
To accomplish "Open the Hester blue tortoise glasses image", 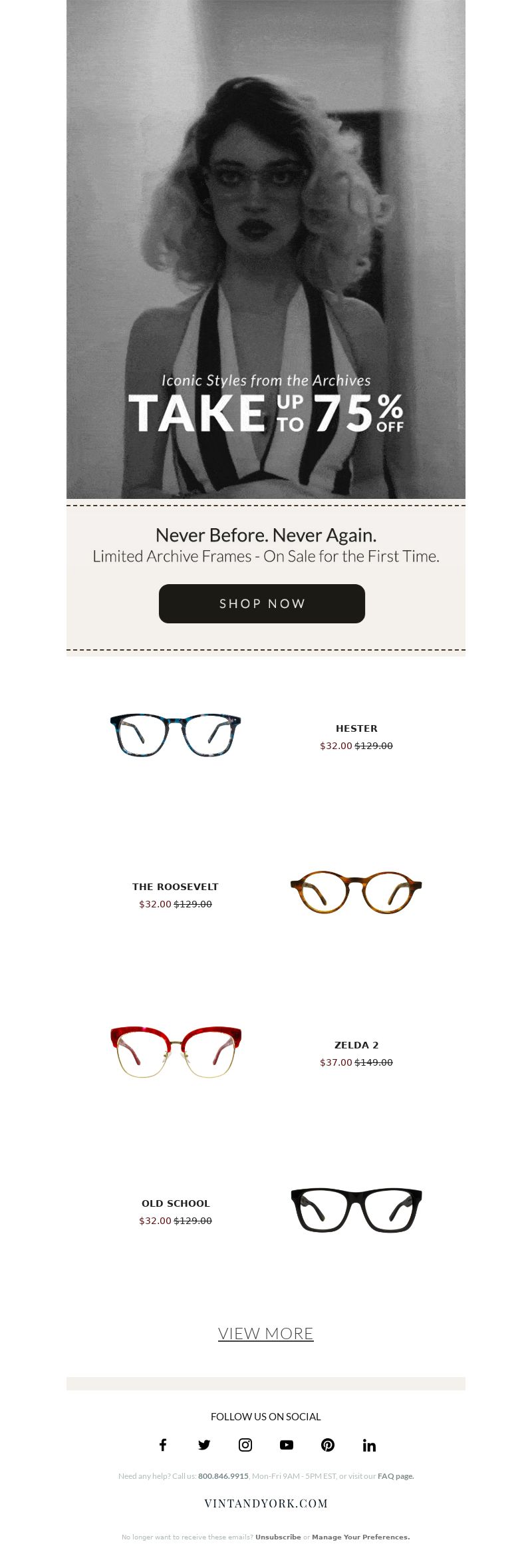I will coord(176,735).
